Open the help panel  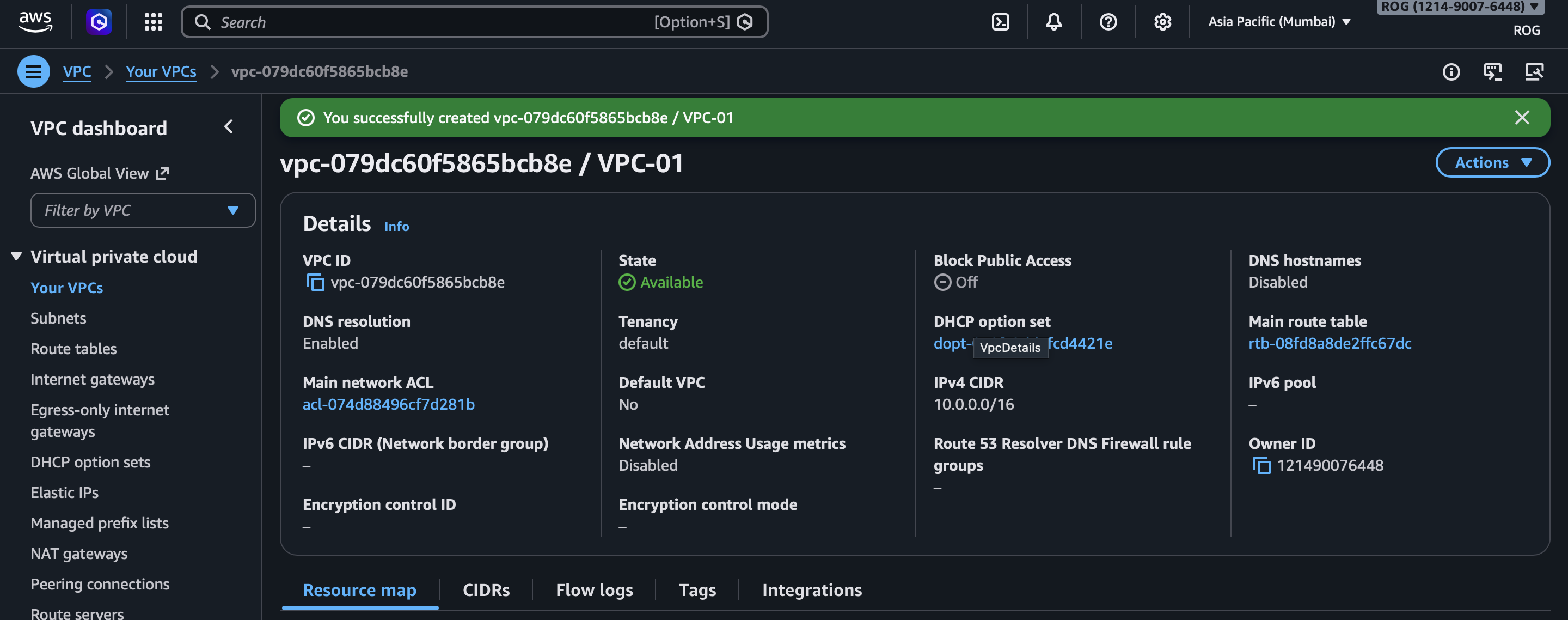pyautogui.click(x=1108, y=22)
